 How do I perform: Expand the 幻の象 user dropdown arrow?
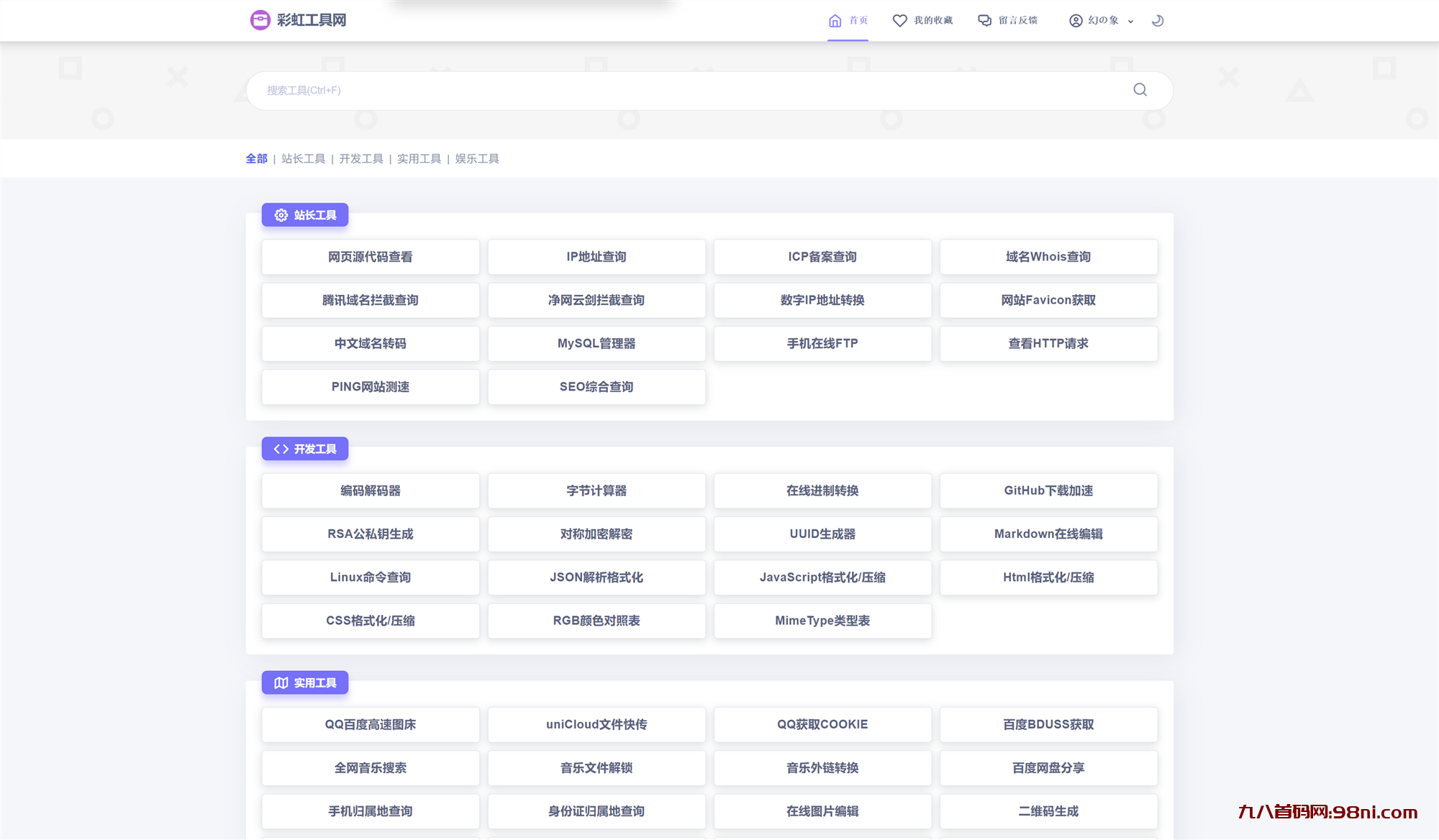pyautogui.click(x=1130, y=22)
